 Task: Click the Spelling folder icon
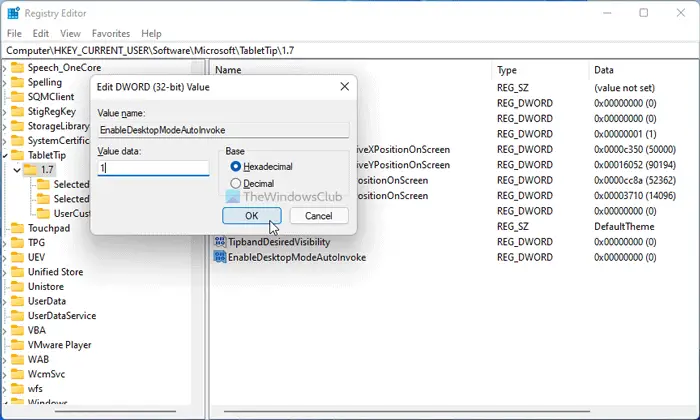[x=17, y=82]
